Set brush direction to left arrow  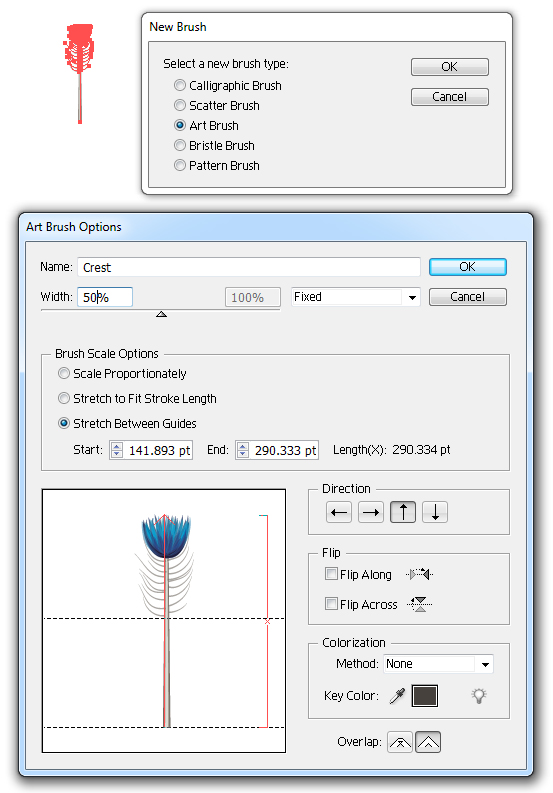[338, 512]
